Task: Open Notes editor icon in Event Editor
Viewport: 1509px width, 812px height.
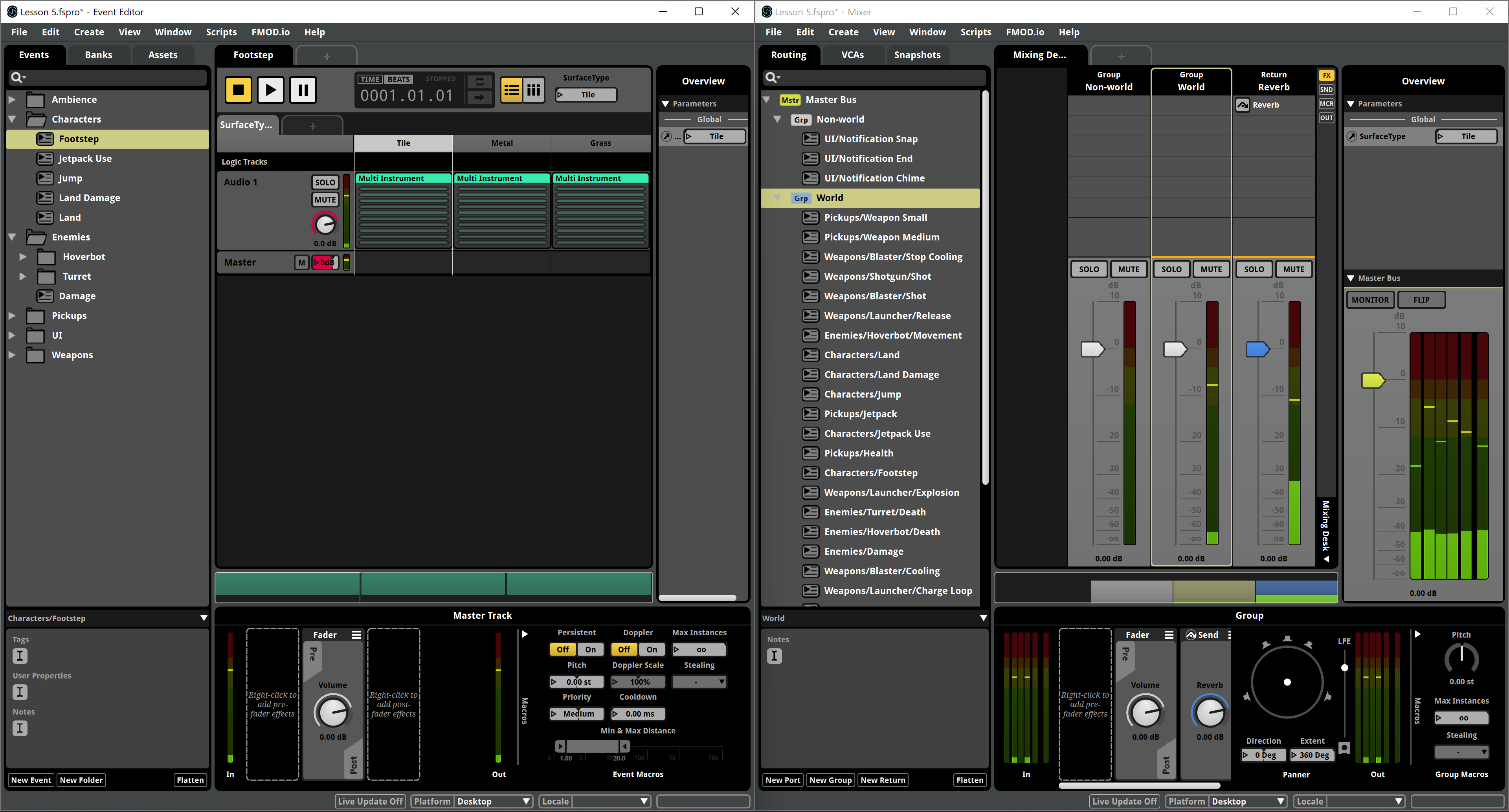Action: point(20,728)
